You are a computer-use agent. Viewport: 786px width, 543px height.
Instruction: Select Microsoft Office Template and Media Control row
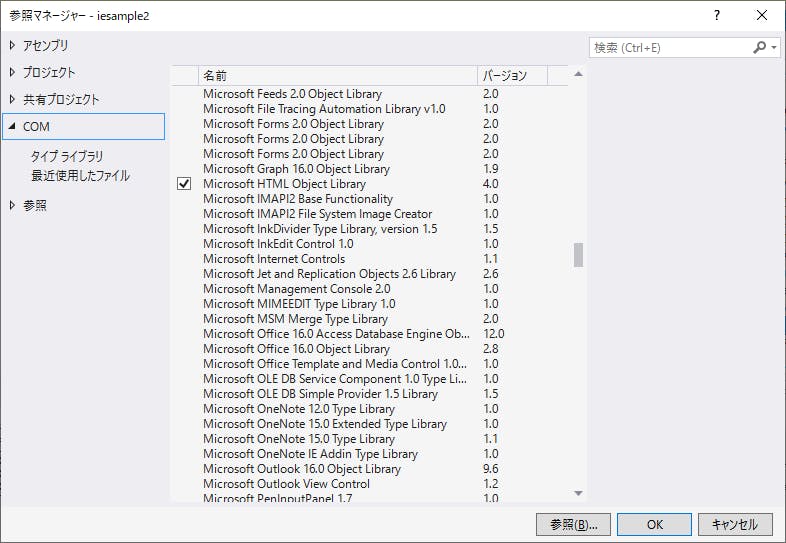(x=369, y=364)
